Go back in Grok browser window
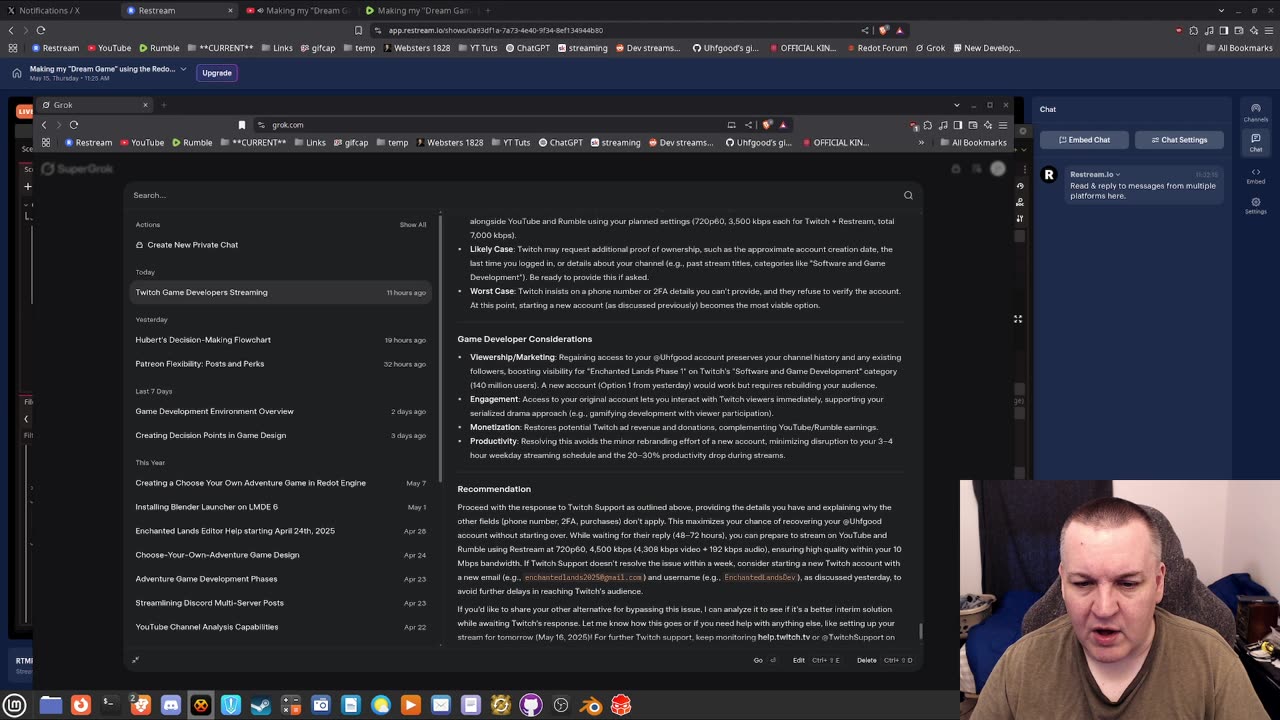Image resolution: width=1280 pixels, height=720 pixels. pos(44,125)
